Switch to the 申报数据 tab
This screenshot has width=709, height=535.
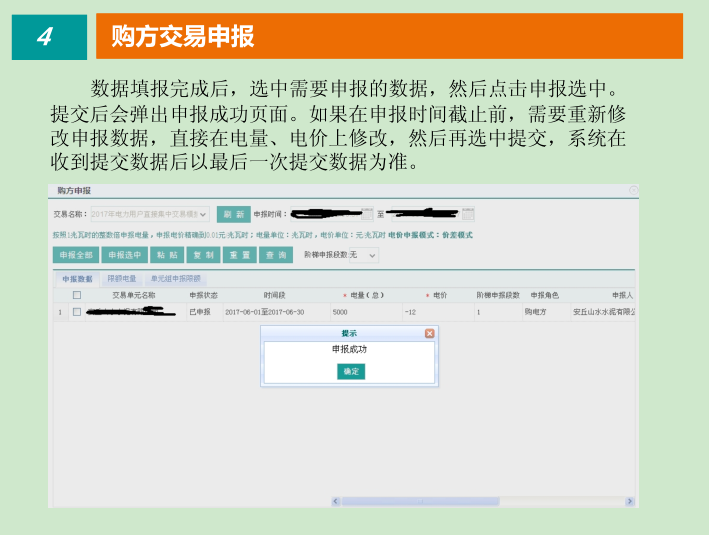click(77, 279)
